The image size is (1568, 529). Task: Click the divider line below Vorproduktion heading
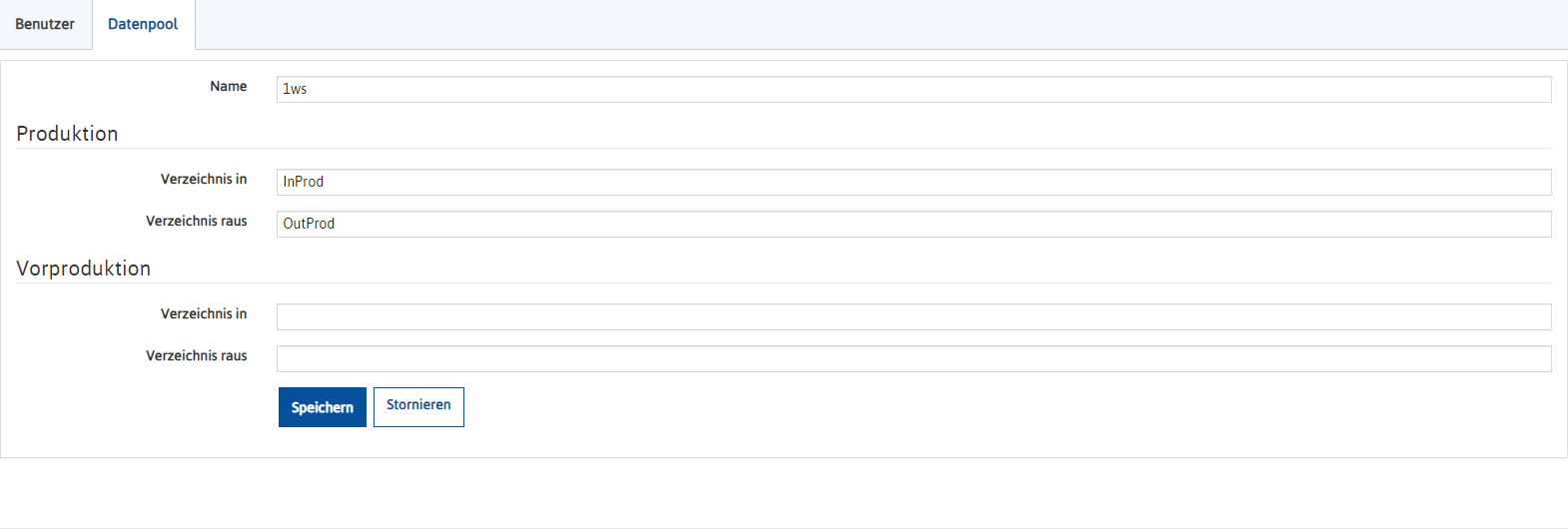coord(784,283)
